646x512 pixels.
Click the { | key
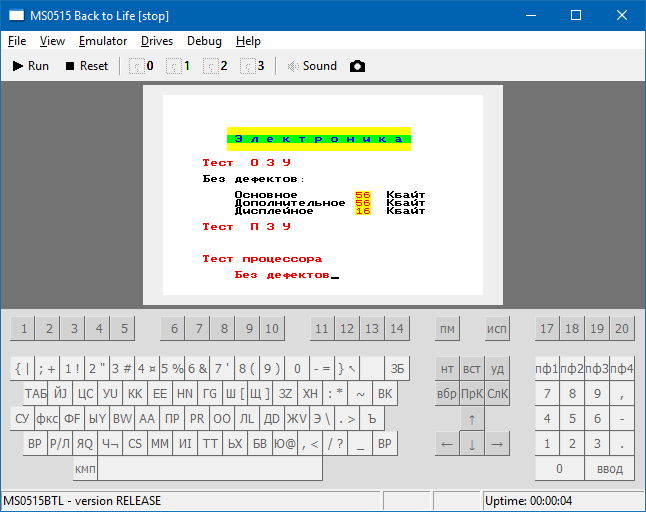(x=22, y=368)
